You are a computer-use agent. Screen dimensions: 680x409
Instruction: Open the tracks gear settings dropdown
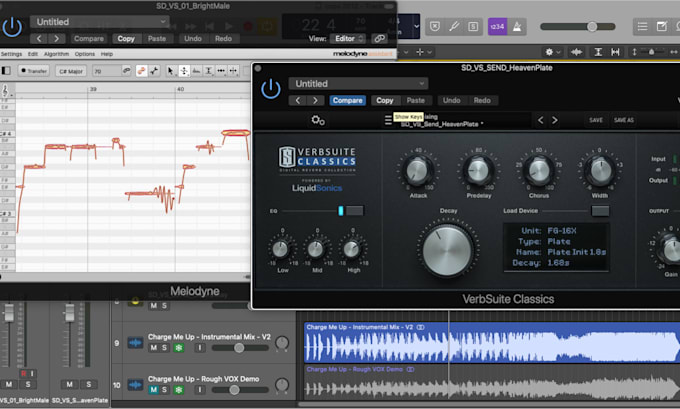click(552, 52)
